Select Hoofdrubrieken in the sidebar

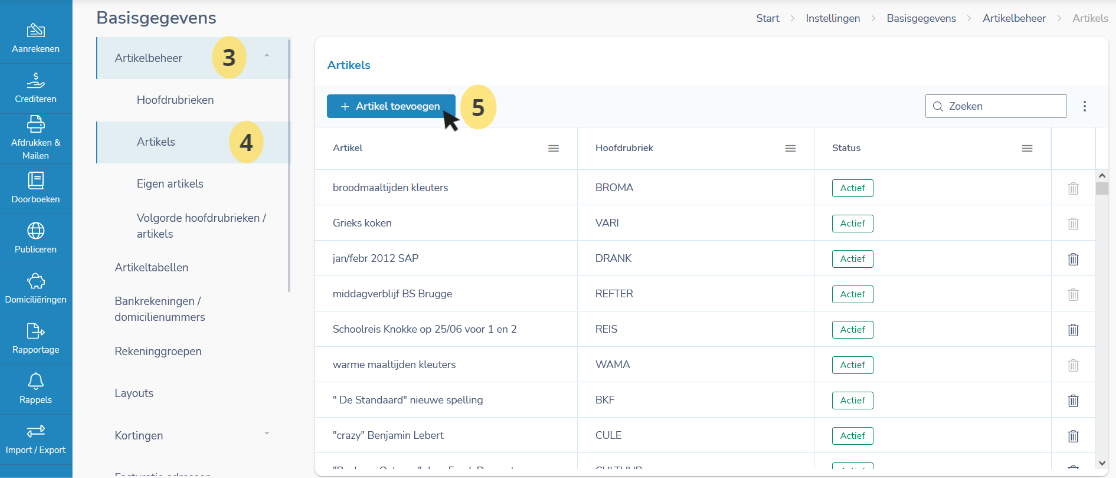pyautogui.click(x=175, y=100)
